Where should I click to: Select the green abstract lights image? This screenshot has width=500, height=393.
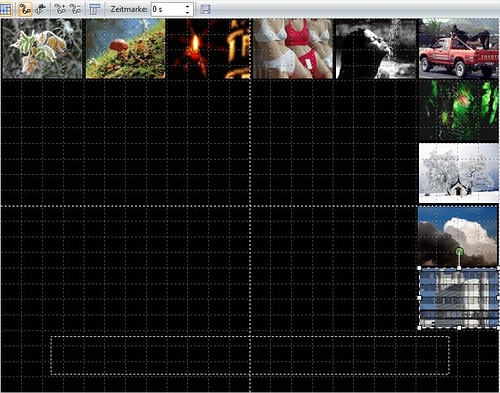[459, 111]
